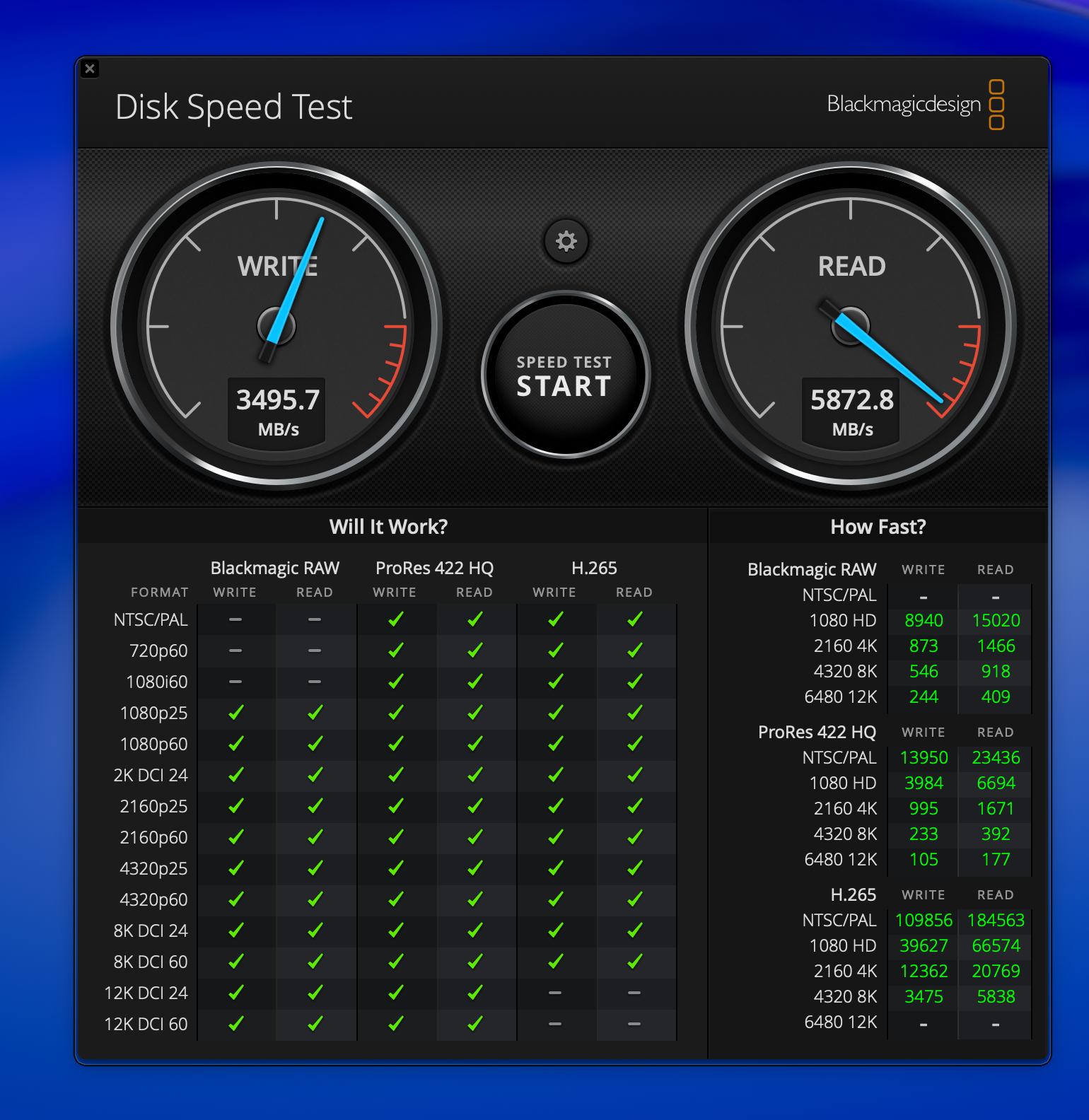Click 12K DCI 60 Blackmagic RAW write checkmark
Image resolution: width=1089 pixels, height=1120 pixels.
[x=235, y=1024]
